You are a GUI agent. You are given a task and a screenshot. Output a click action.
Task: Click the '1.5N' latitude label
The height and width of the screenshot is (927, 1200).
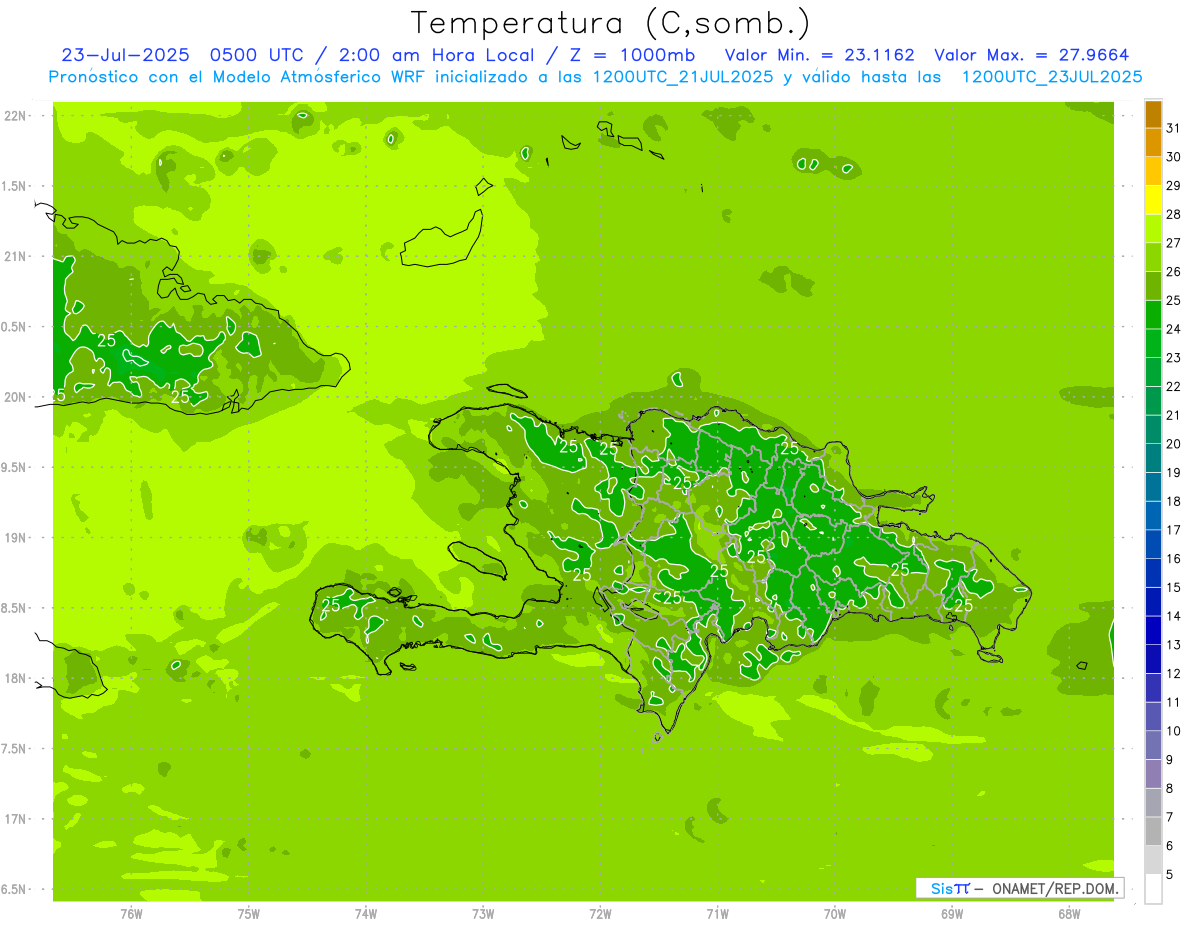(15, 186)
